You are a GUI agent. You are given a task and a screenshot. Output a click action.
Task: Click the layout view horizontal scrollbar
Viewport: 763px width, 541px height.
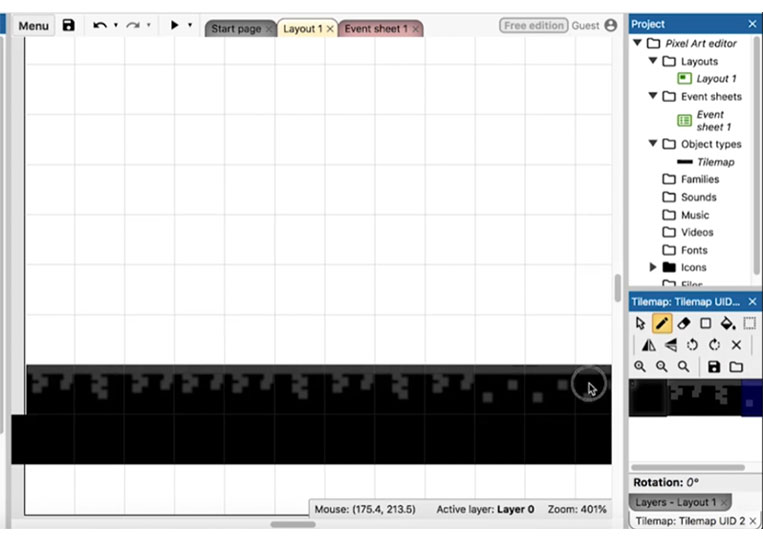coord(293,524)
